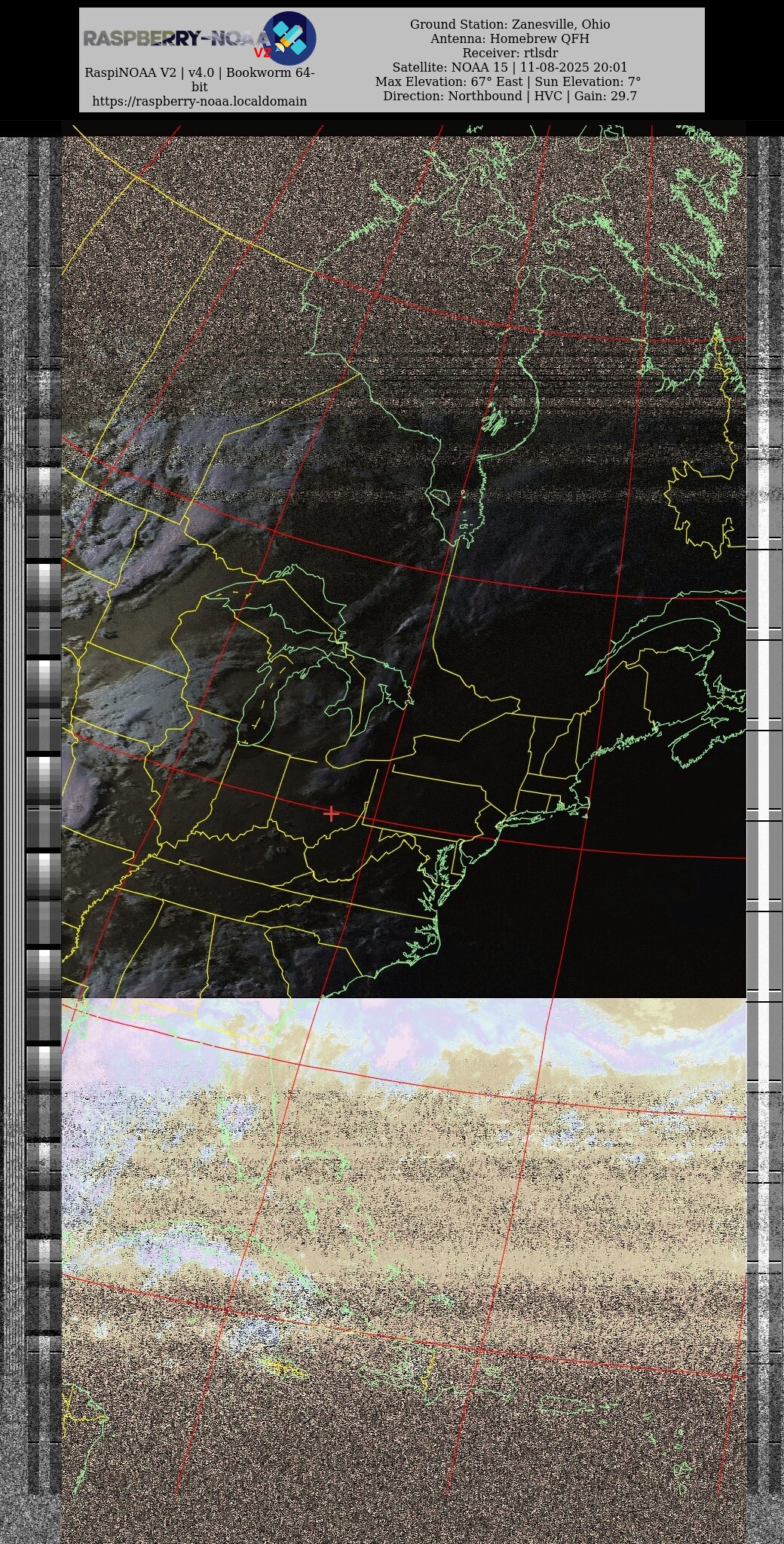Click the Satellite NOAA 15 date line
This screenshot has height=1544, width=784.
510,67
